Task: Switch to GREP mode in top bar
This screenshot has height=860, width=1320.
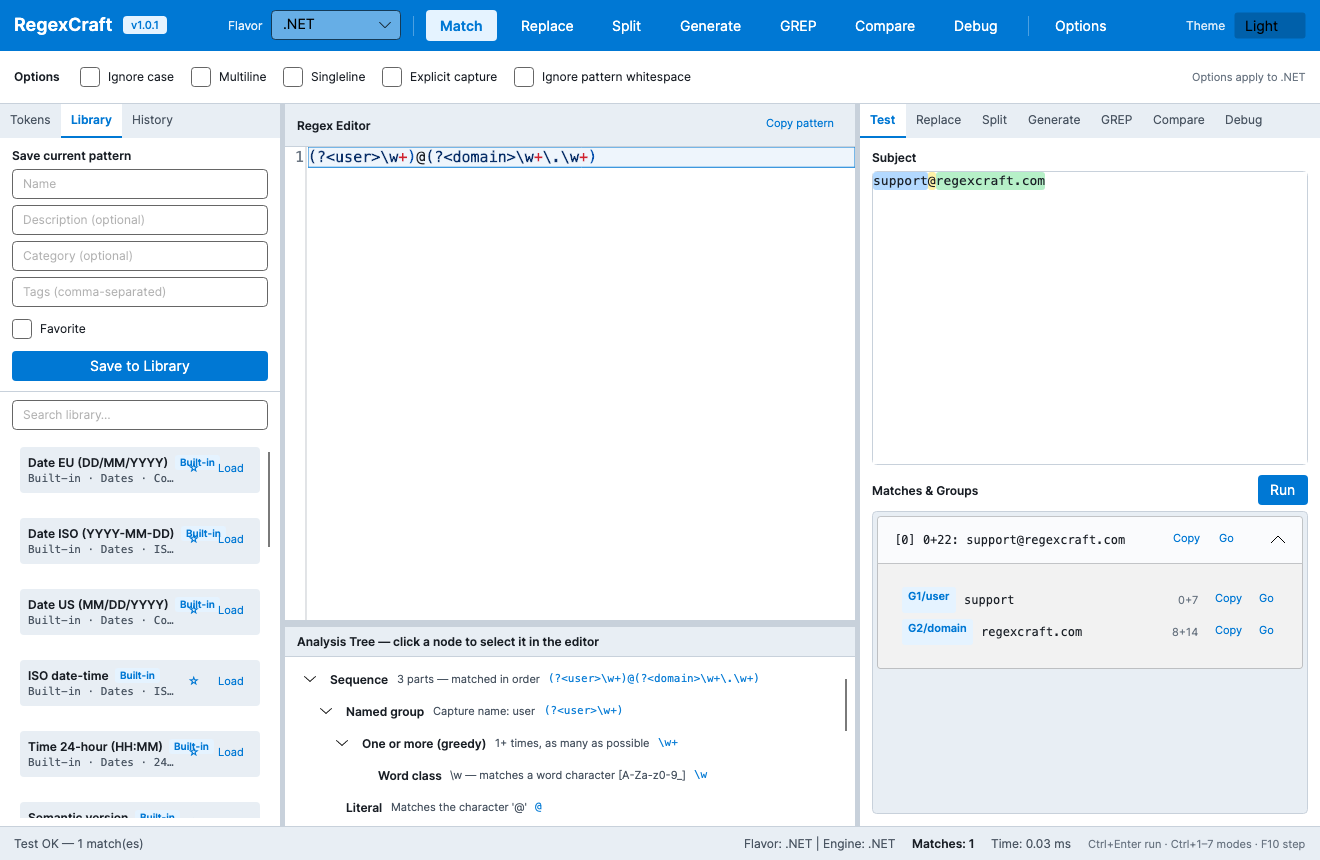Action: tap(798, 26)
